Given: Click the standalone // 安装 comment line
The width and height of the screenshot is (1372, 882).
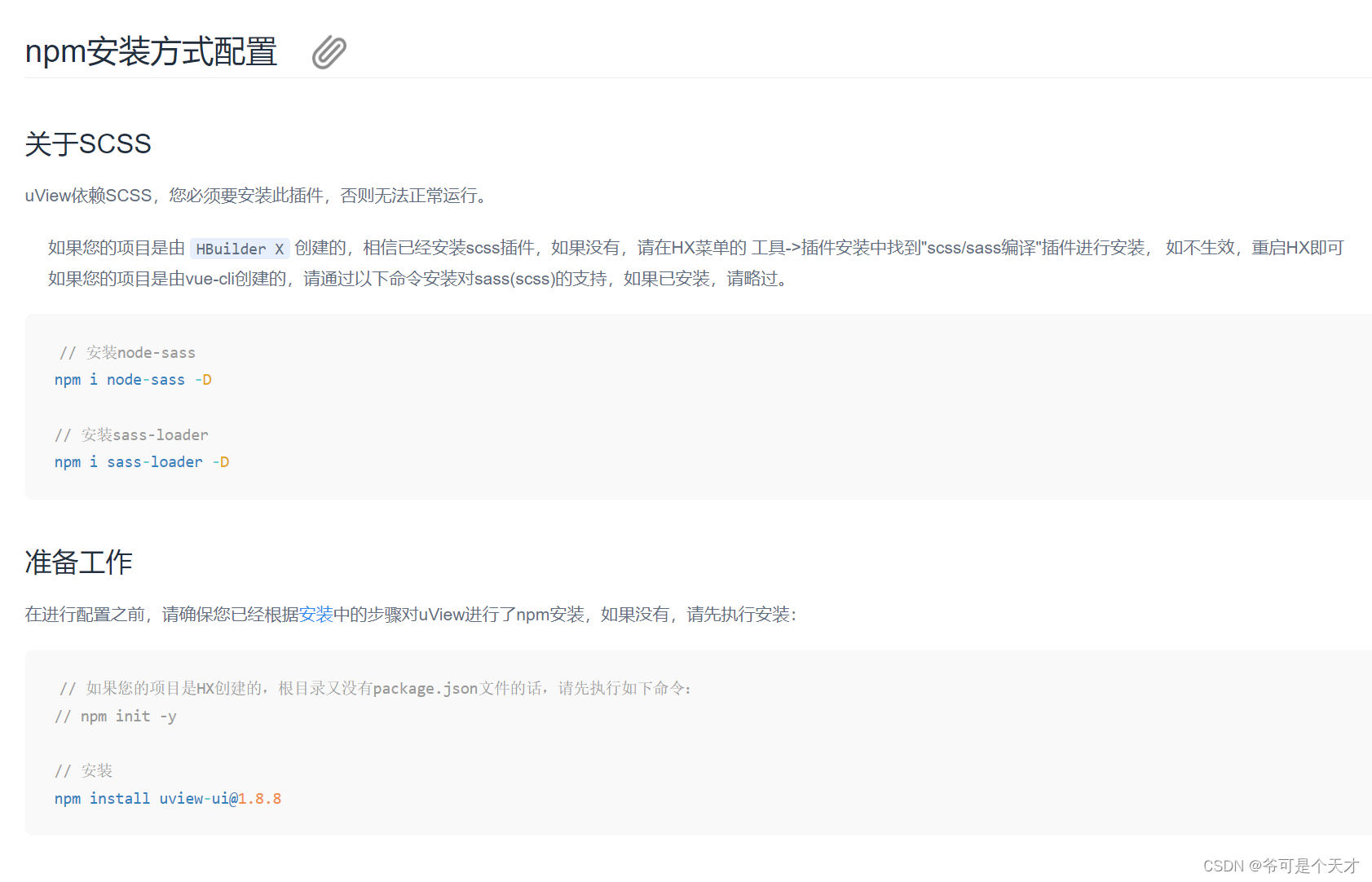Looking at the screenshot, I should click(83, 771).
